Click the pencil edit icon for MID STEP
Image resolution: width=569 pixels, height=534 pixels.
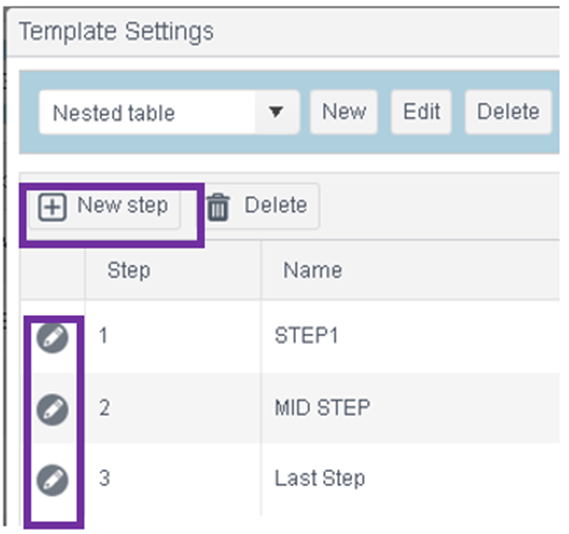53,410
